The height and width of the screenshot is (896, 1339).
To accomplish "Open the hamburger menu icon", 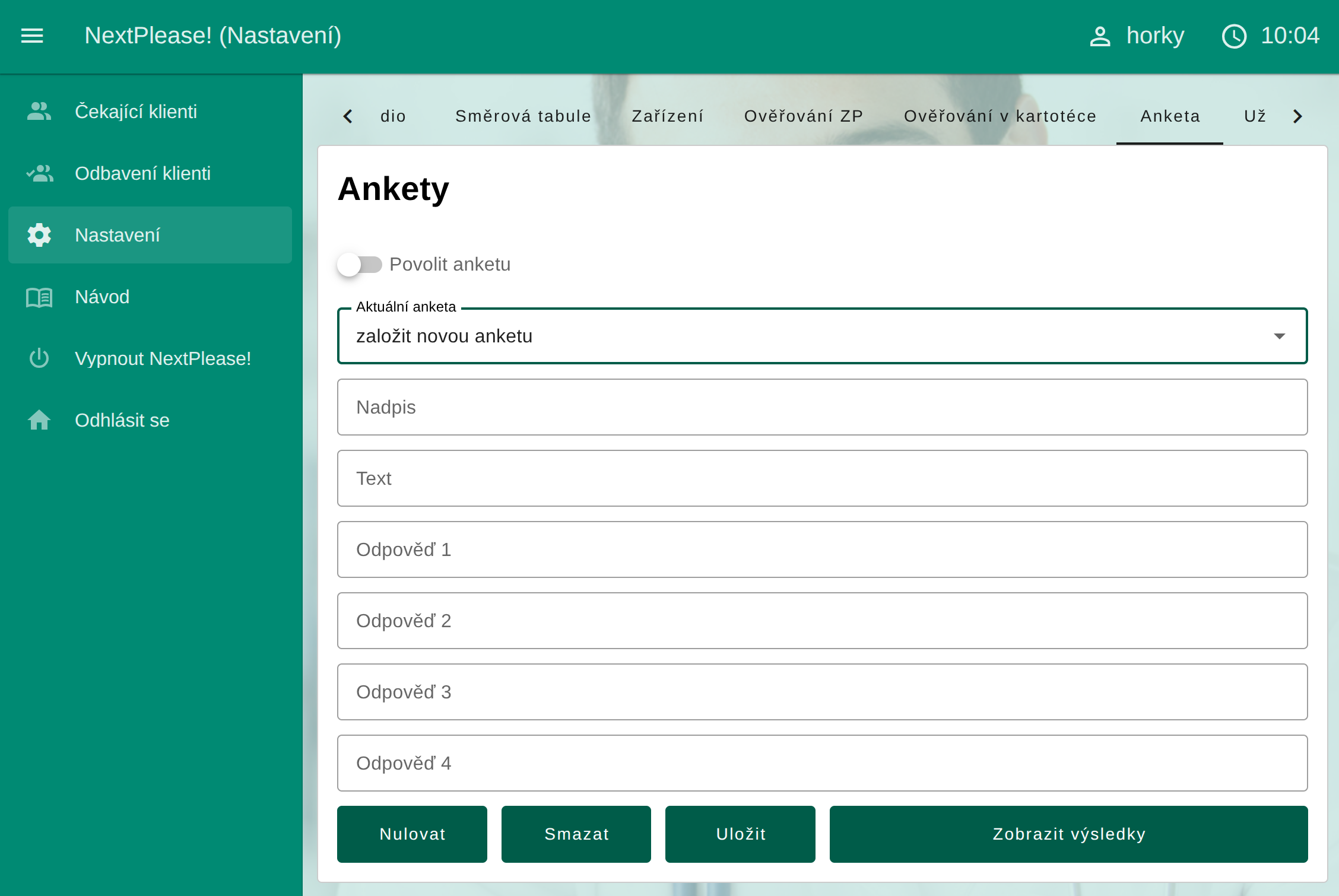I will 32,36.
